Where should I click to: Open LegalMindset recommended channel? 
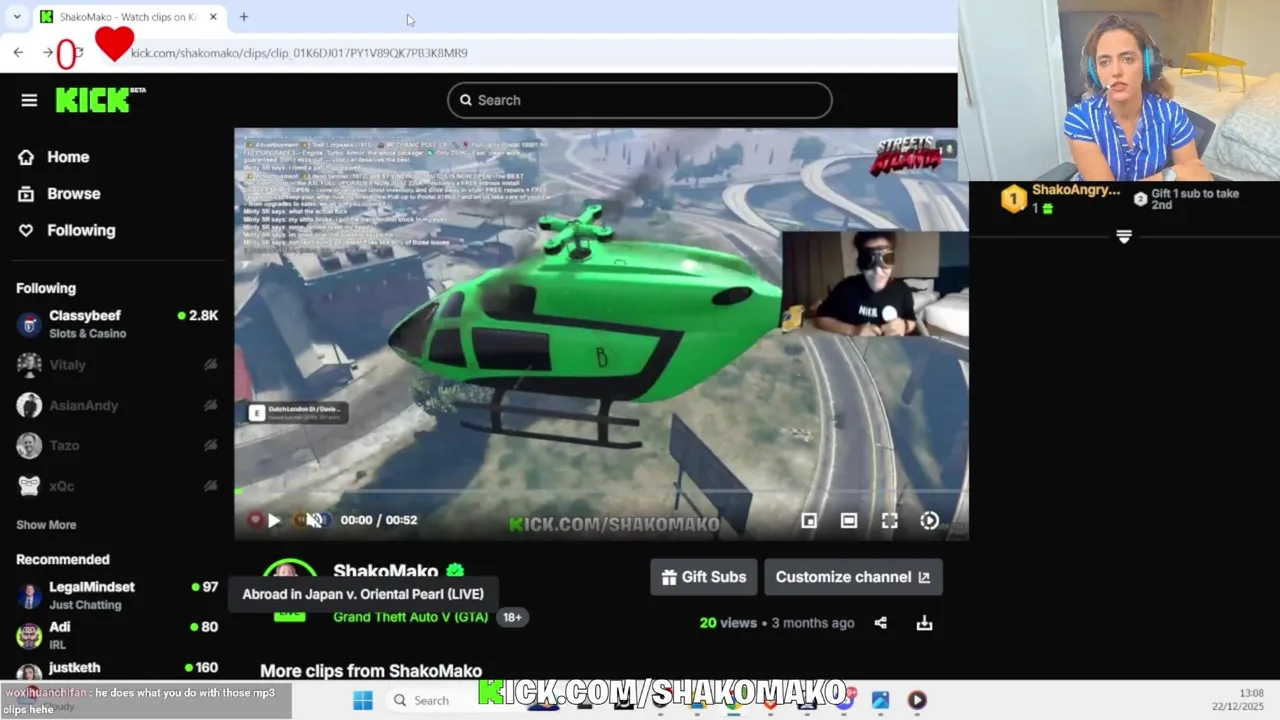(117, 595)
